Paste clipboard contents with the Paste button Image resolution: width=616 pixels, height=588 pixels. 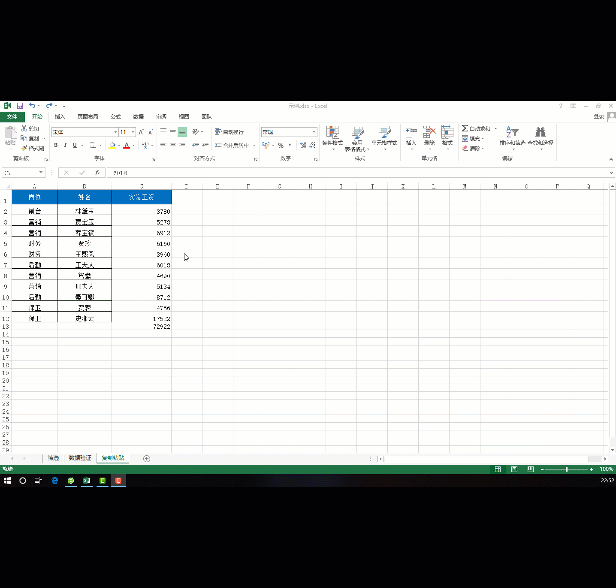pos(10,136)
